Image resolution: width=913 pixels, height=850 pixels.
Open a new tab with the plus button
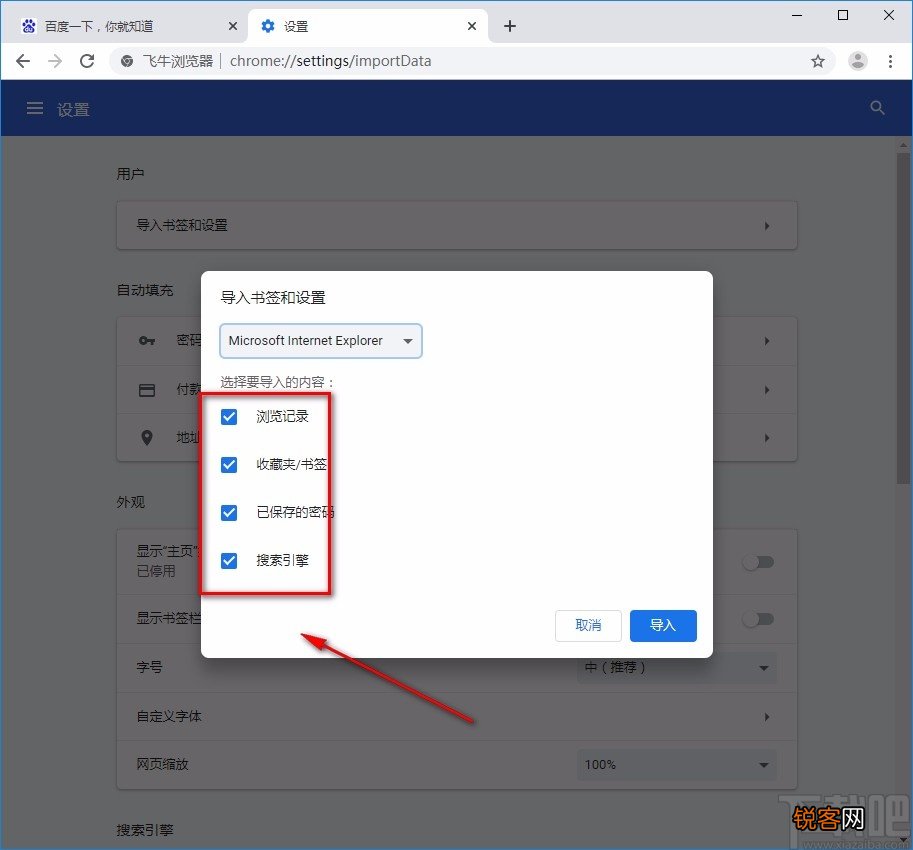pyautogui.click(x=510, y=26)
